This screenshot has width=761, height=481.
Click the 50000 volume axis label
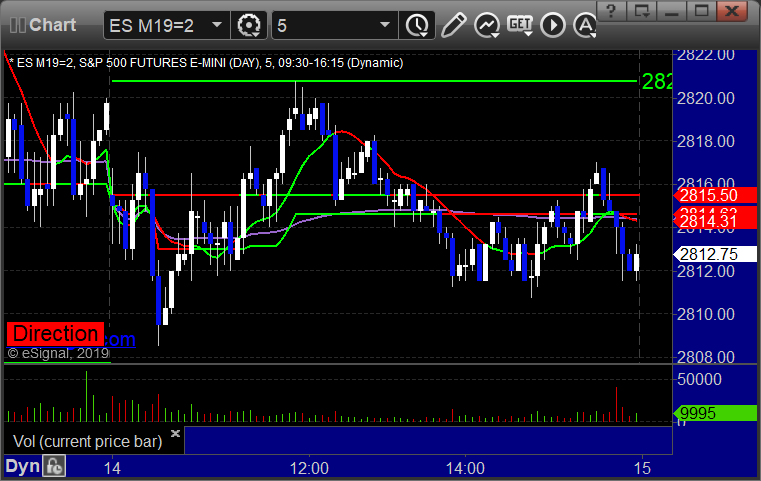click(x=699, y=379)
